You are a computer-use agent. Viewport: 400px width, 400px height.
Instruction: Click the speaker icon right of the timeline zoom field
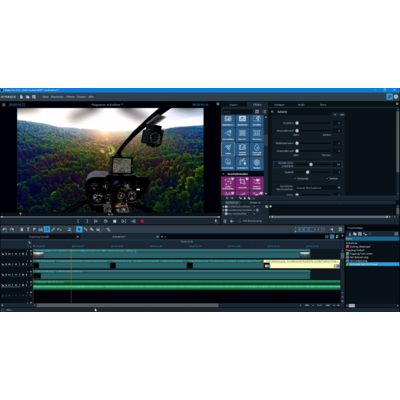point(332,229)
